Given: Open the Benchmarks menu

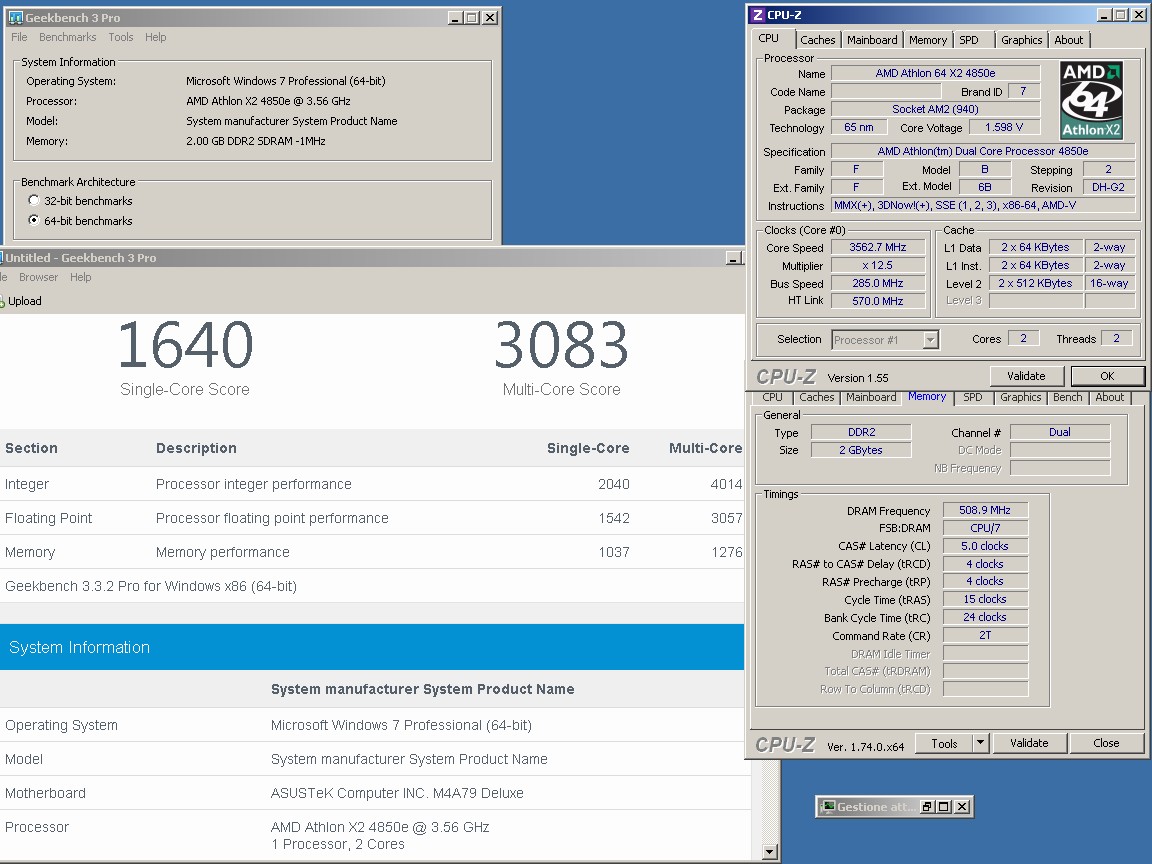Looking at the screenshot, I should click(68, 37).
